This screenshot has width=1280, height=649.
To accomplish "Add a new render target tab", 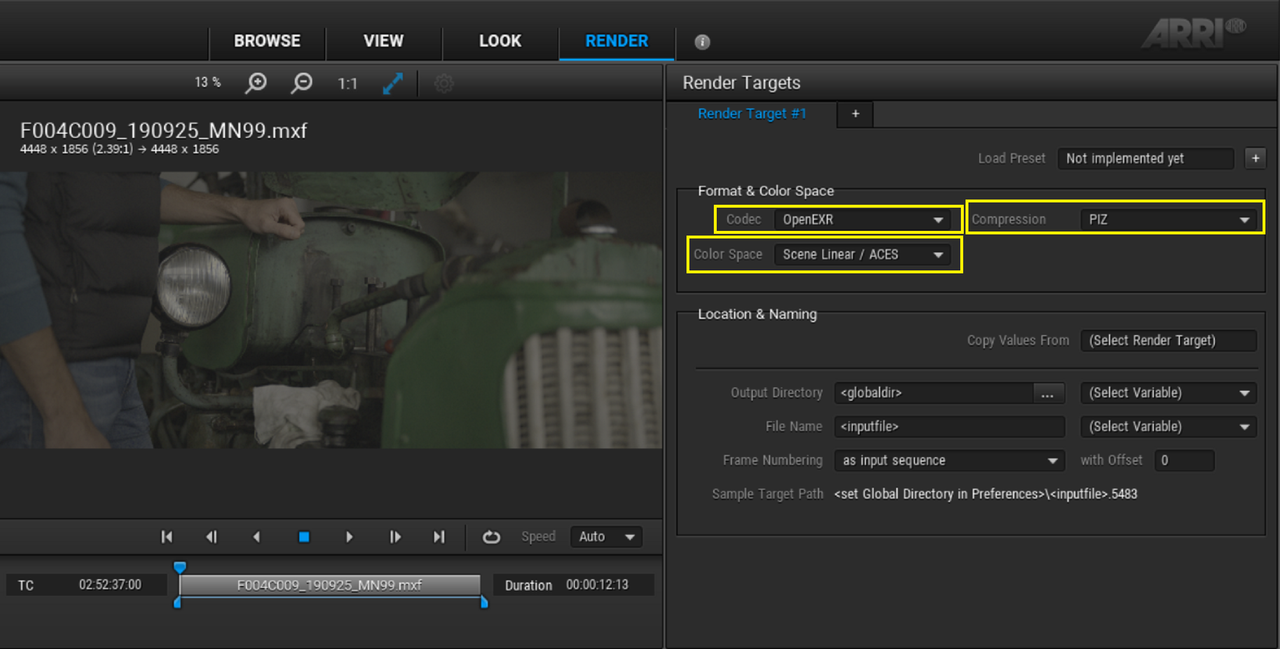I will coord(855,114).
